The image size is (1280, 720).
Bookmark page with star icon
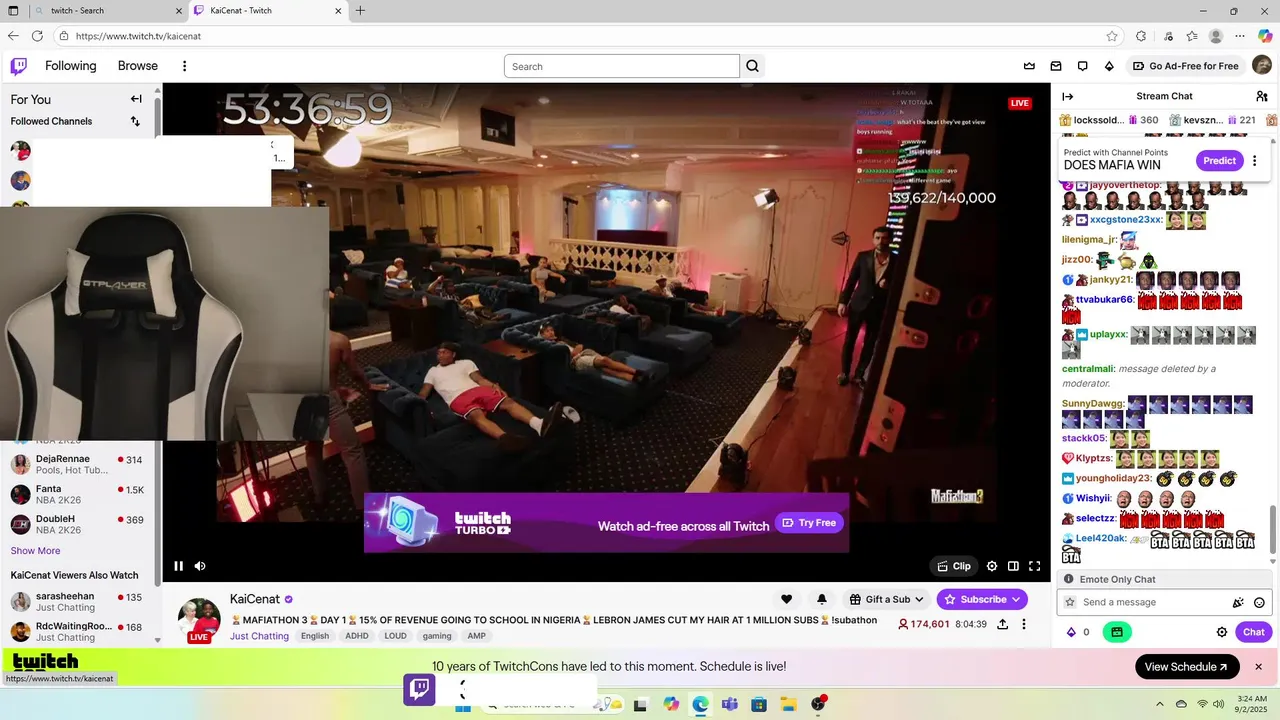(x=1112, y=36)
